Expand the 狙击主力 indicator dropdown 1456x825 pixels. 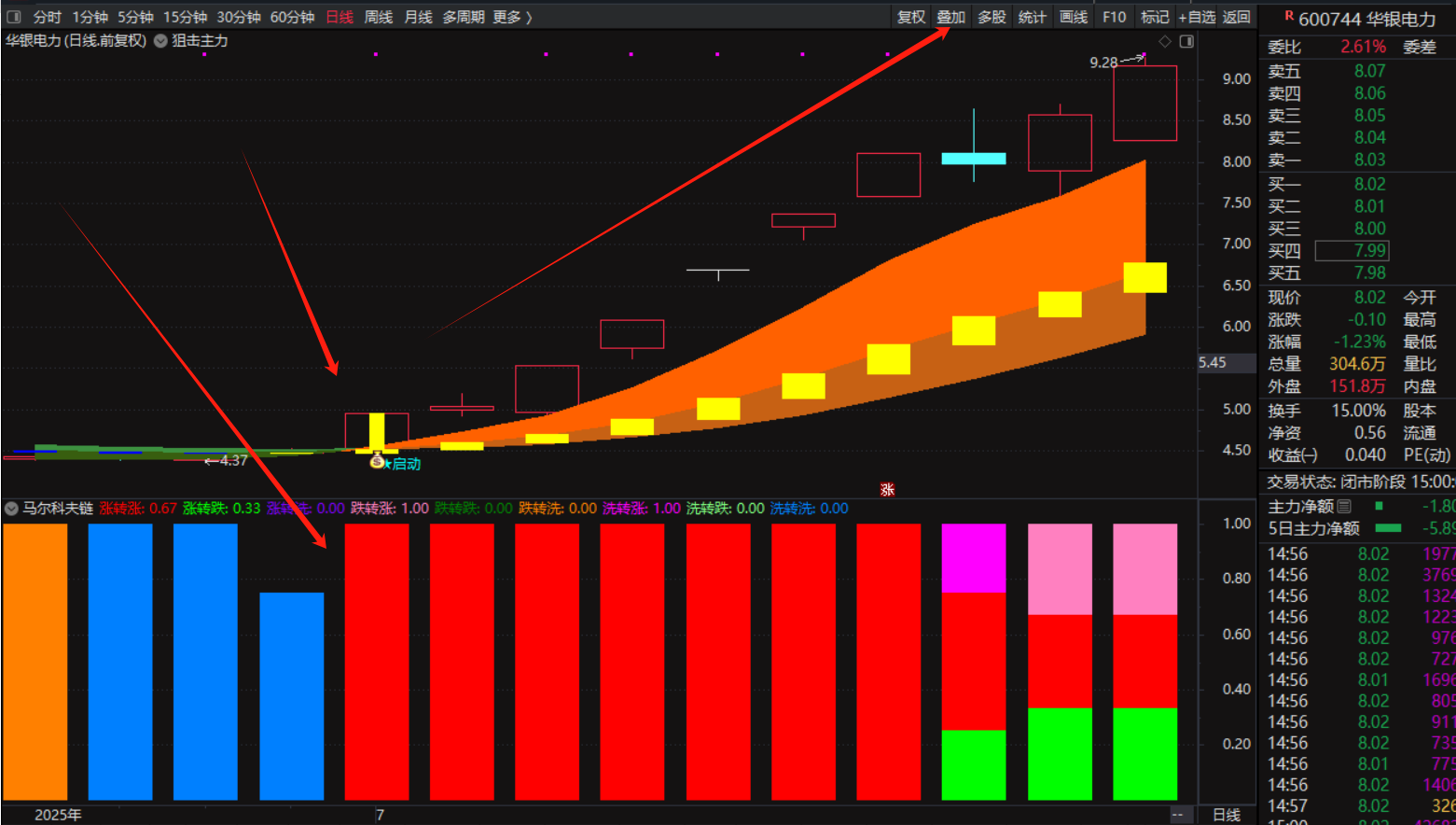(160, 41)
